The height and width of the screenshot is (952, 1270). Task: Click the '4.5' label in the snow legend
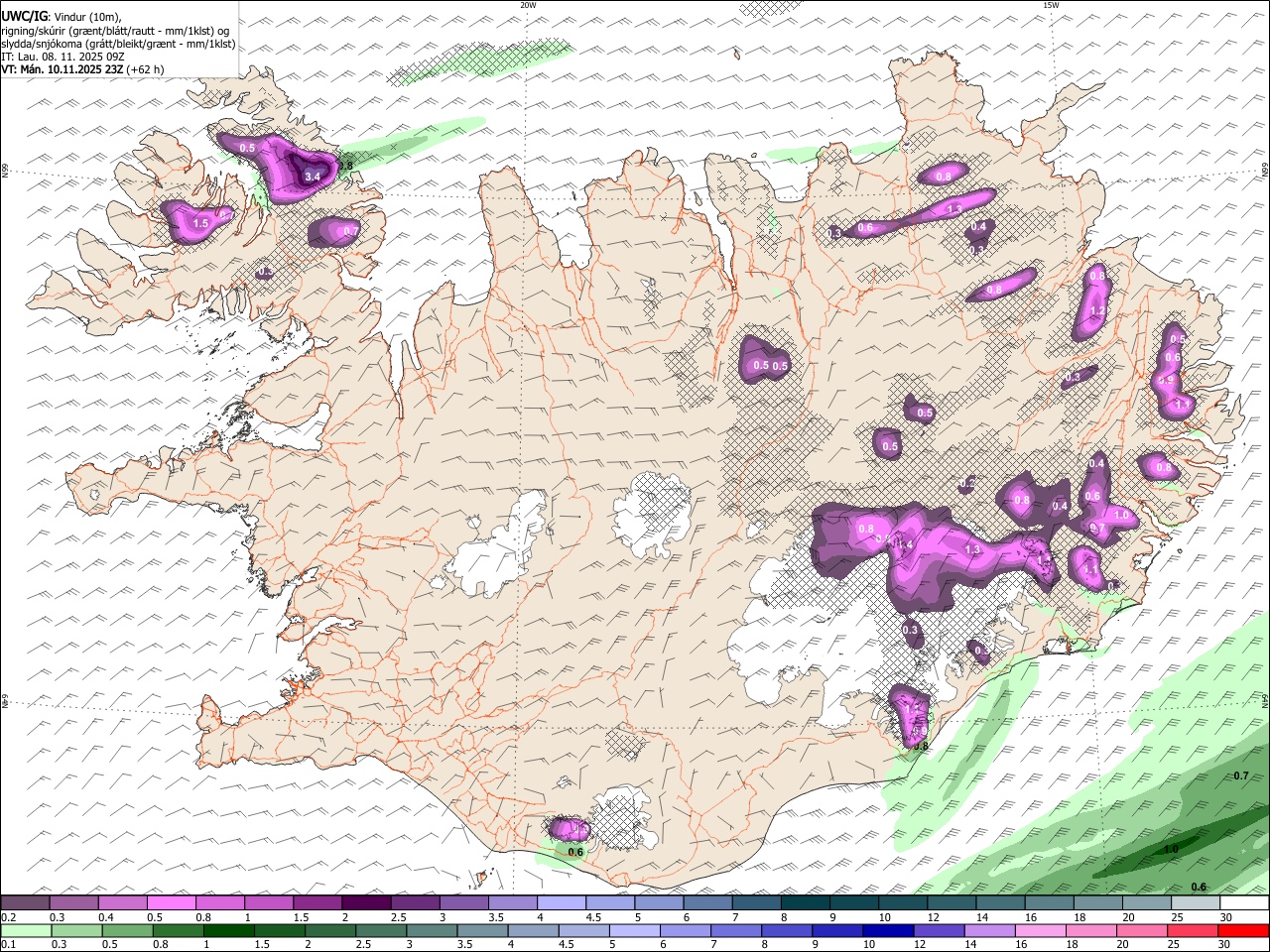click(593, 917)
